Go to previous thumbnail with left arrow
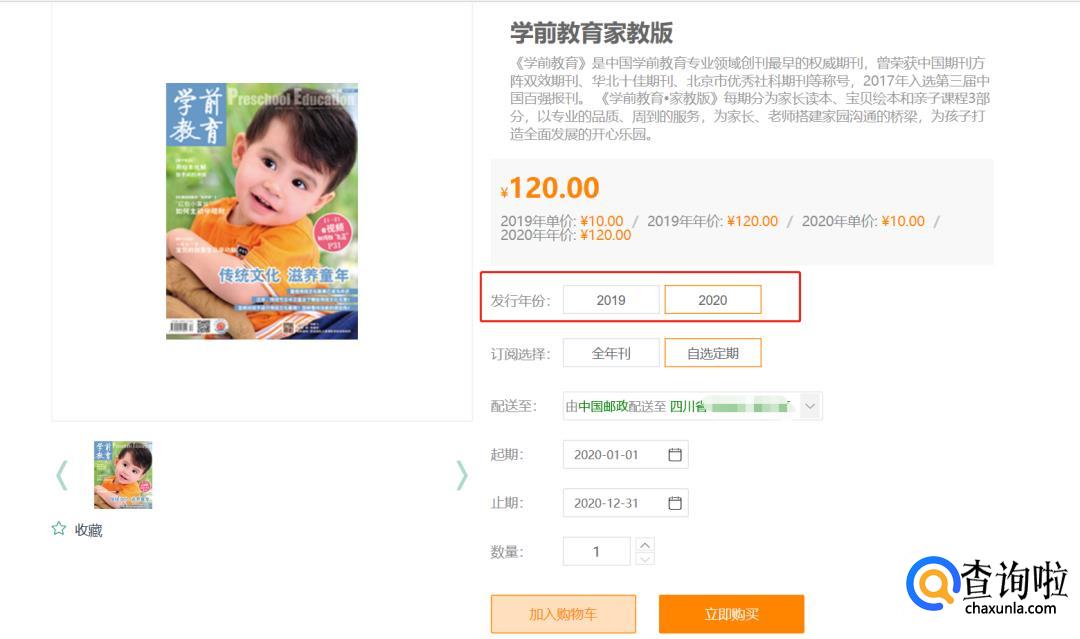Image resolution: width=1080 pixels, height=639 pixels. coord(62,475)
